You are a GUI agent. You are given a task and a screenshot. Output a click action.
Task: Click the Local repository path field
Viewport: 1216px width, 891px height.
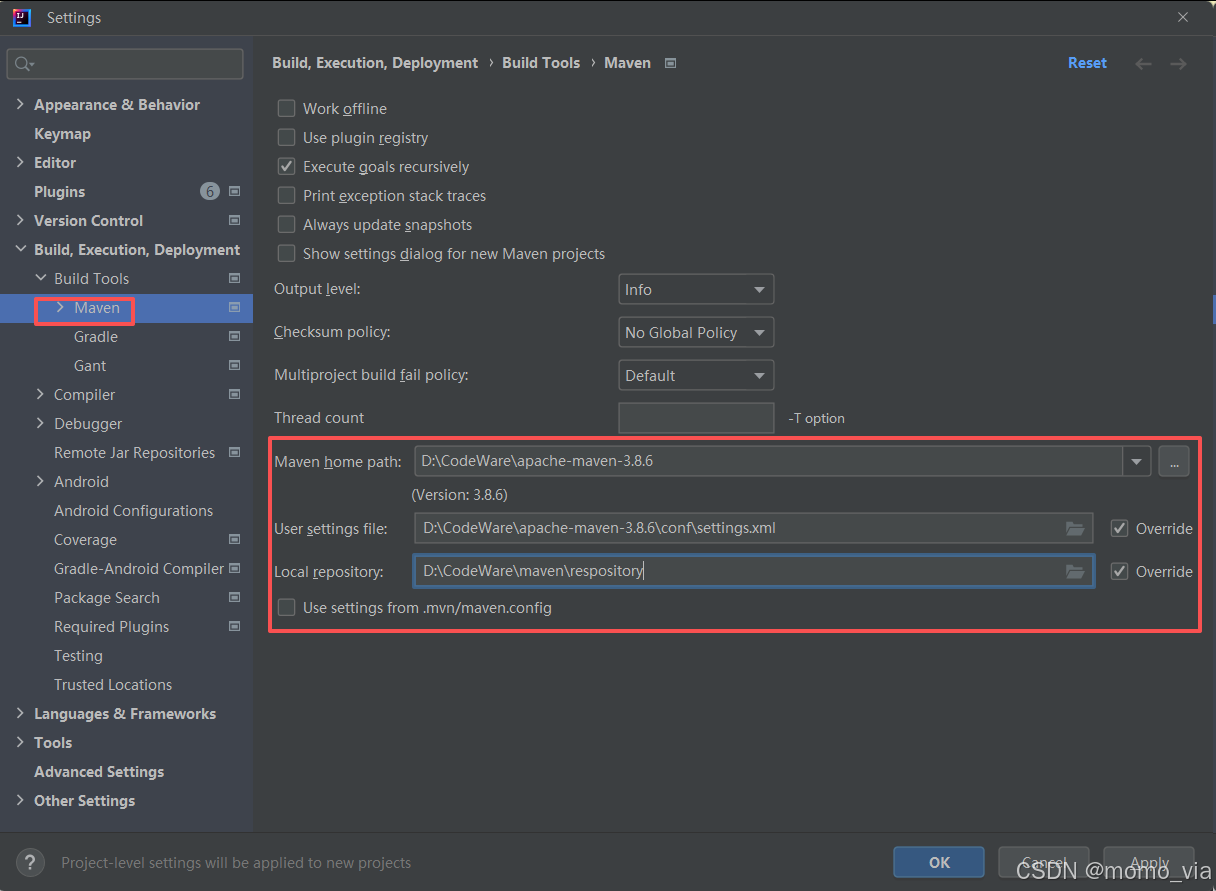tap(753, 571)
